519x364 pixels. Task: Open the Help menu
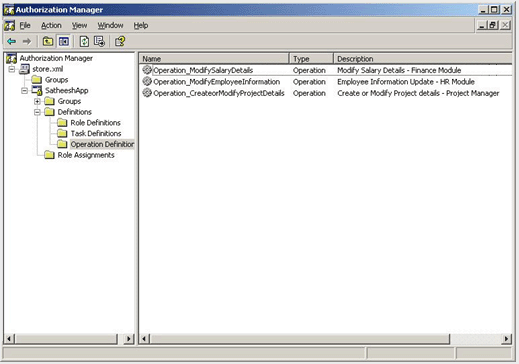point(141,26)
